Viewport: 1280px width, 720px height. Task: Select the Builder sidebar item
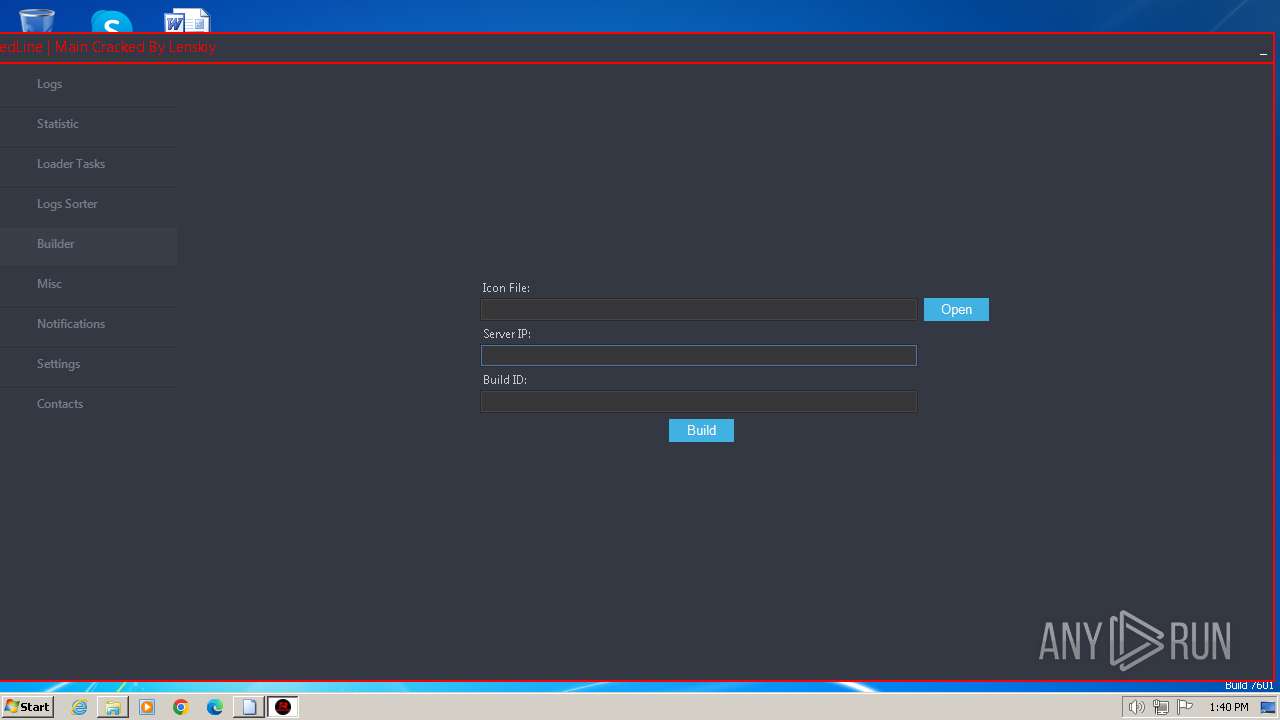88,244
